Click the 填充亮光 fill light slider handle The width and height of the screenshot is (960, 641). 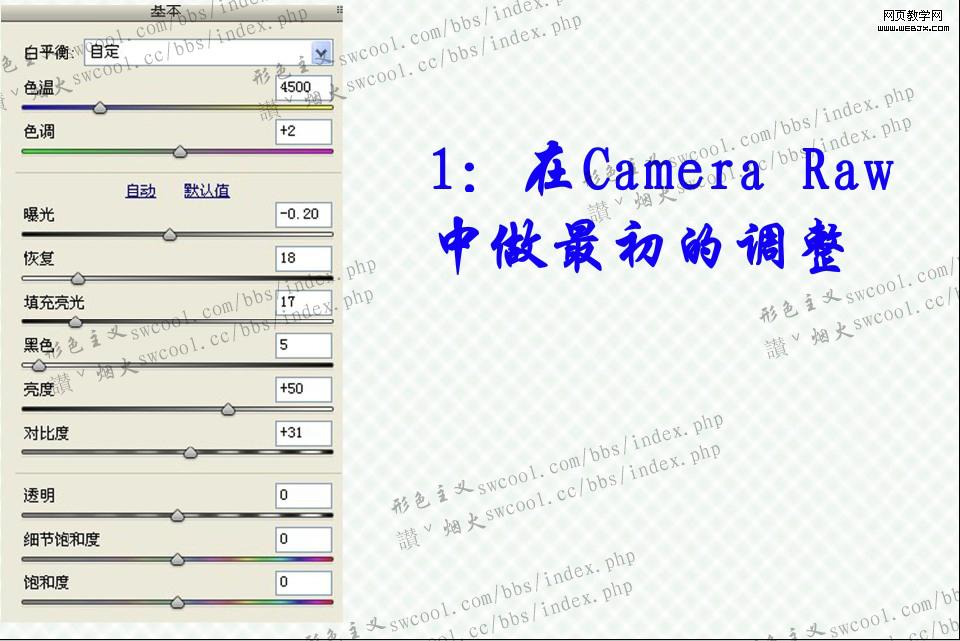click(75, 322)
